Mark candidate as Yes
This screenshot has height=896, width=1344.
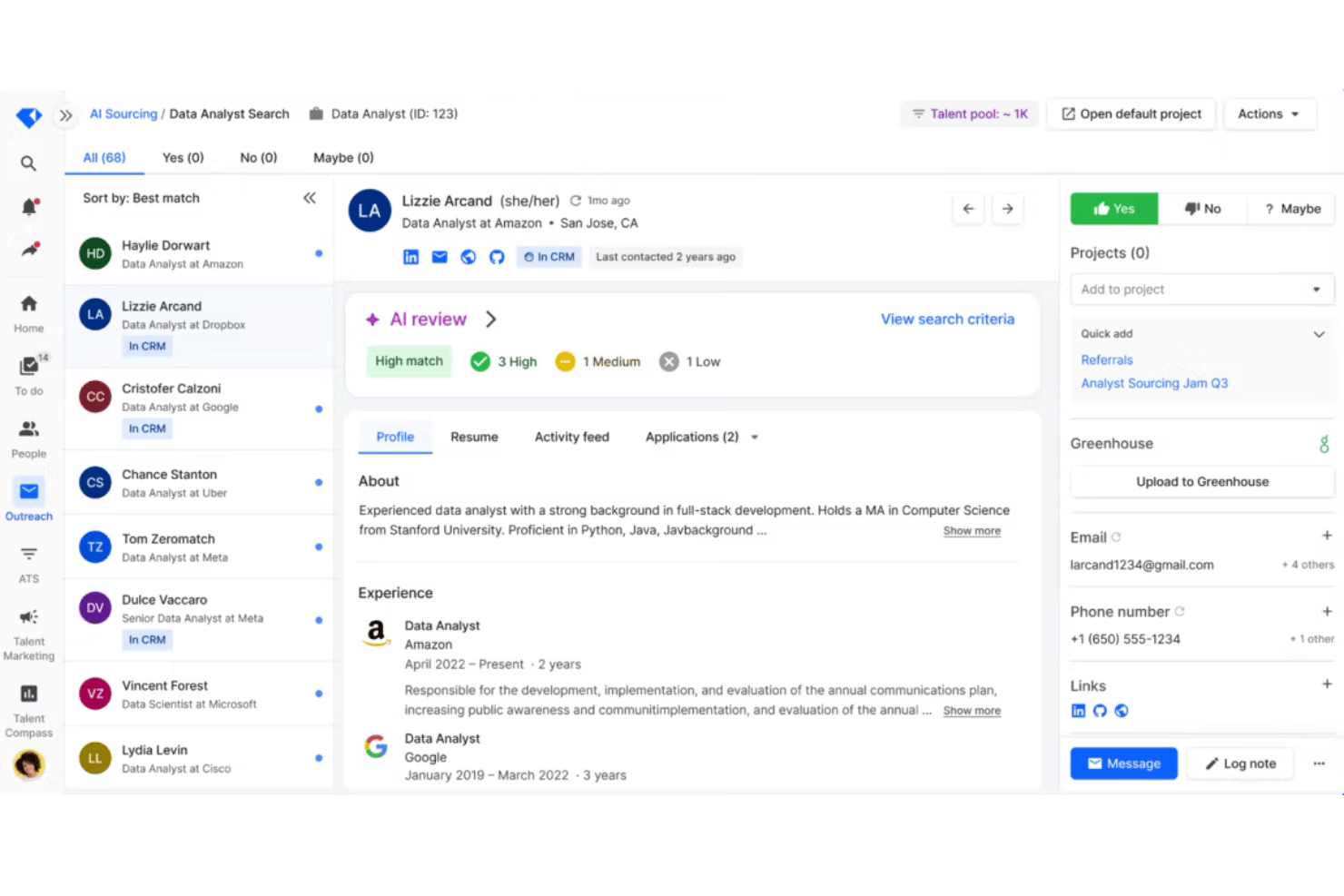pos(1114,209)
